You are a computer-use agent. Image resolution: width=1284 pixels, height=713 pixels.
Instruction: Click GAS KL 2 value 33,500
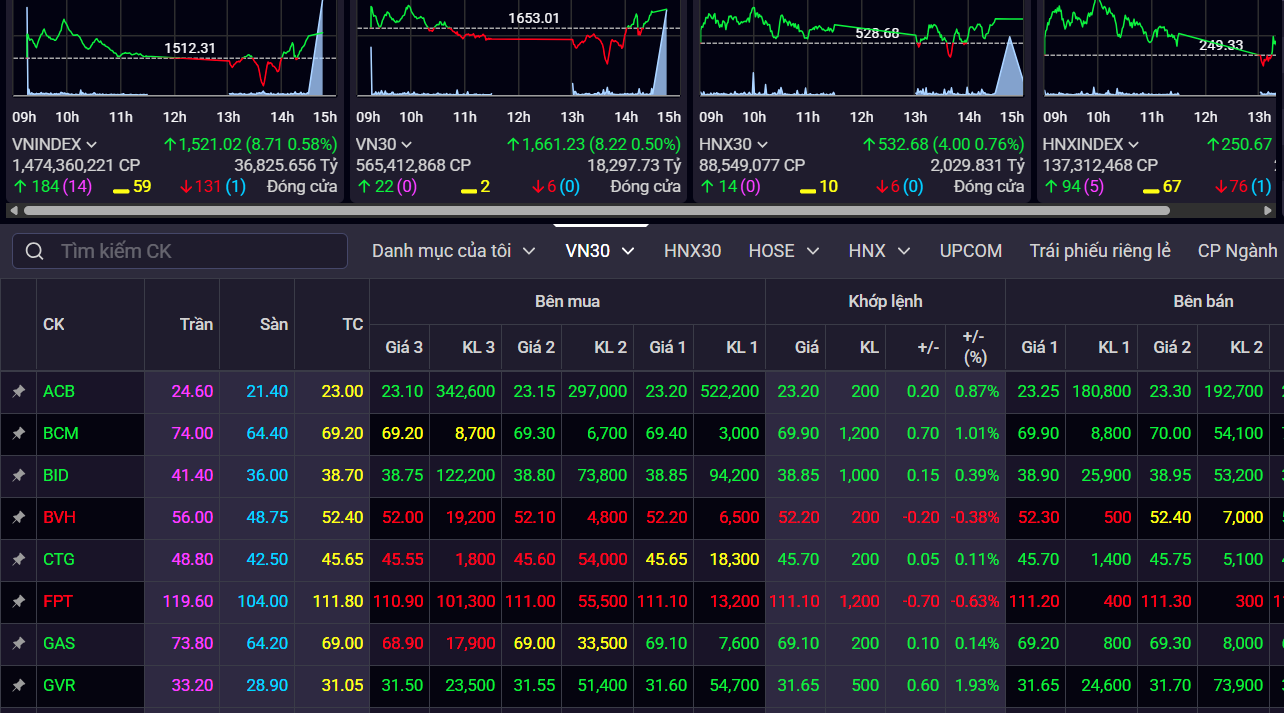coord(603,644)
